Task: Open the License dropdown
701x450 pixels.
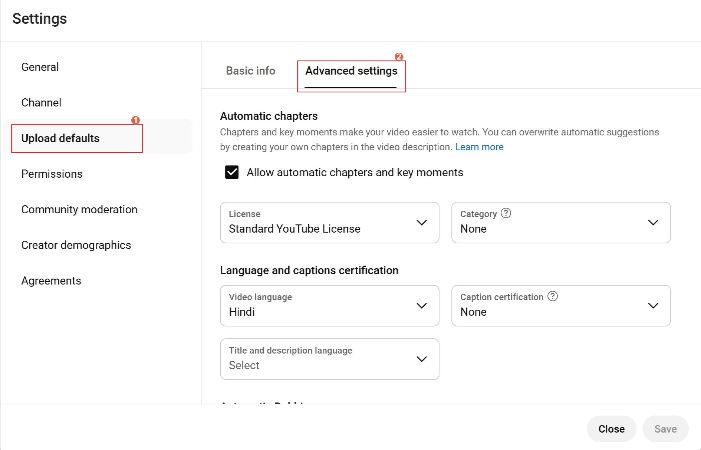Action: (x=329, y=223)
